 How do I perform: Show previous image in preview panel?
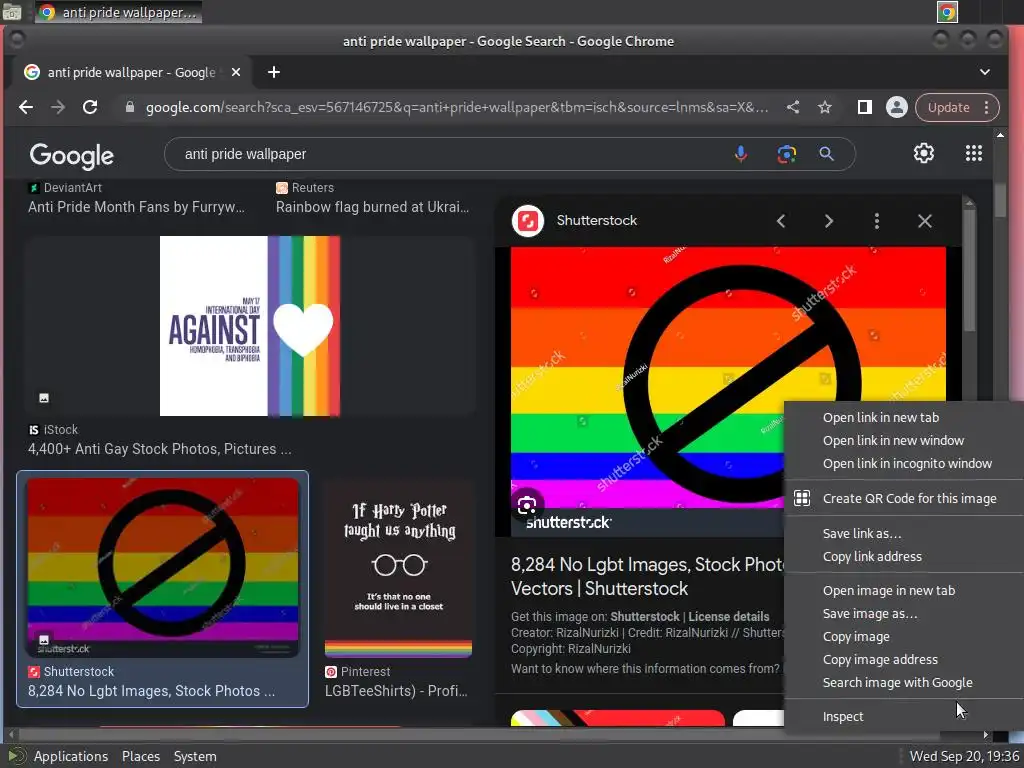pos(781,221)
